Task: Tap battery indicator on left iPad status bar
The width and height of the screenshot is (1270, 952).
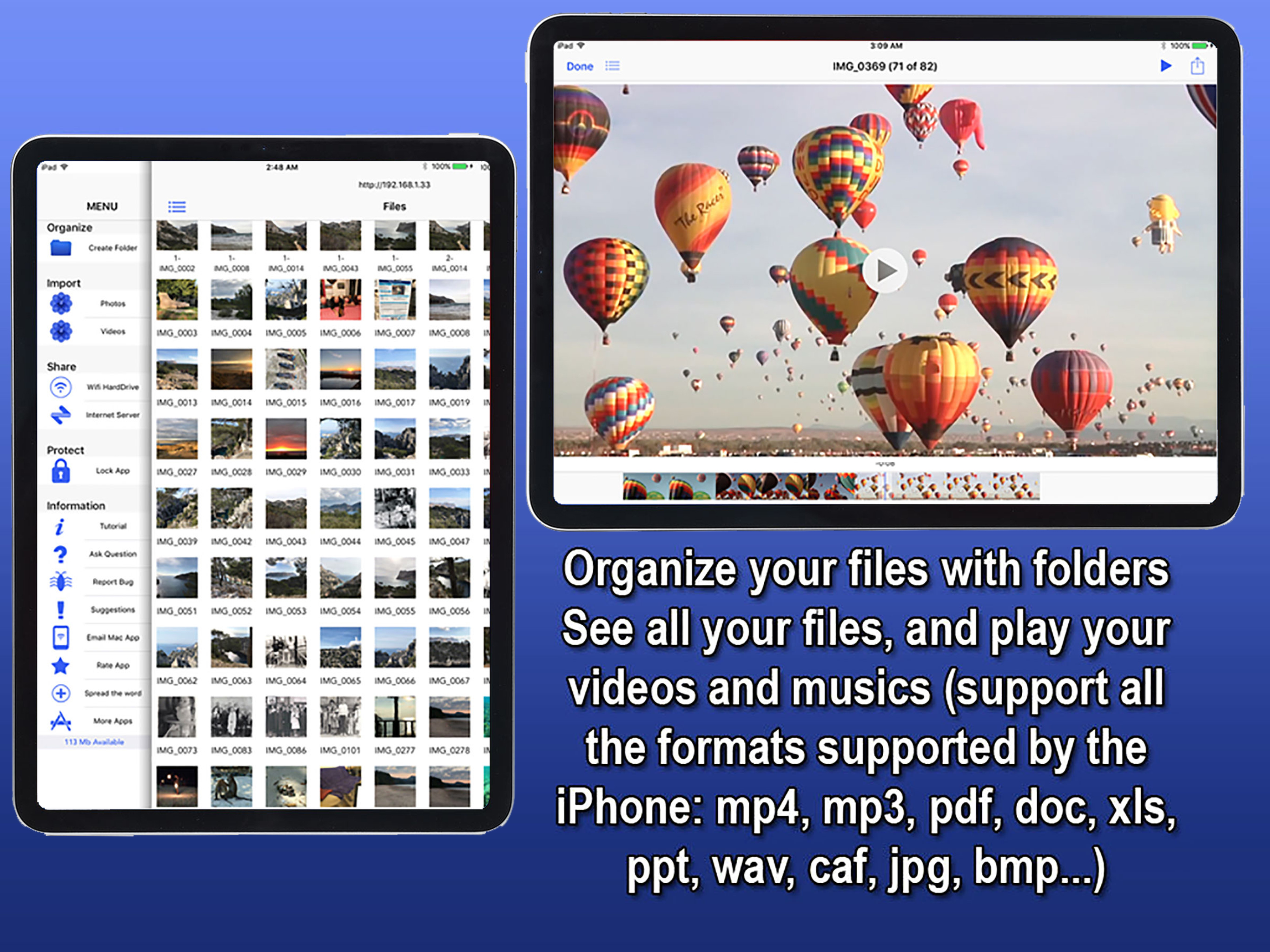Action: click(461, 166)
